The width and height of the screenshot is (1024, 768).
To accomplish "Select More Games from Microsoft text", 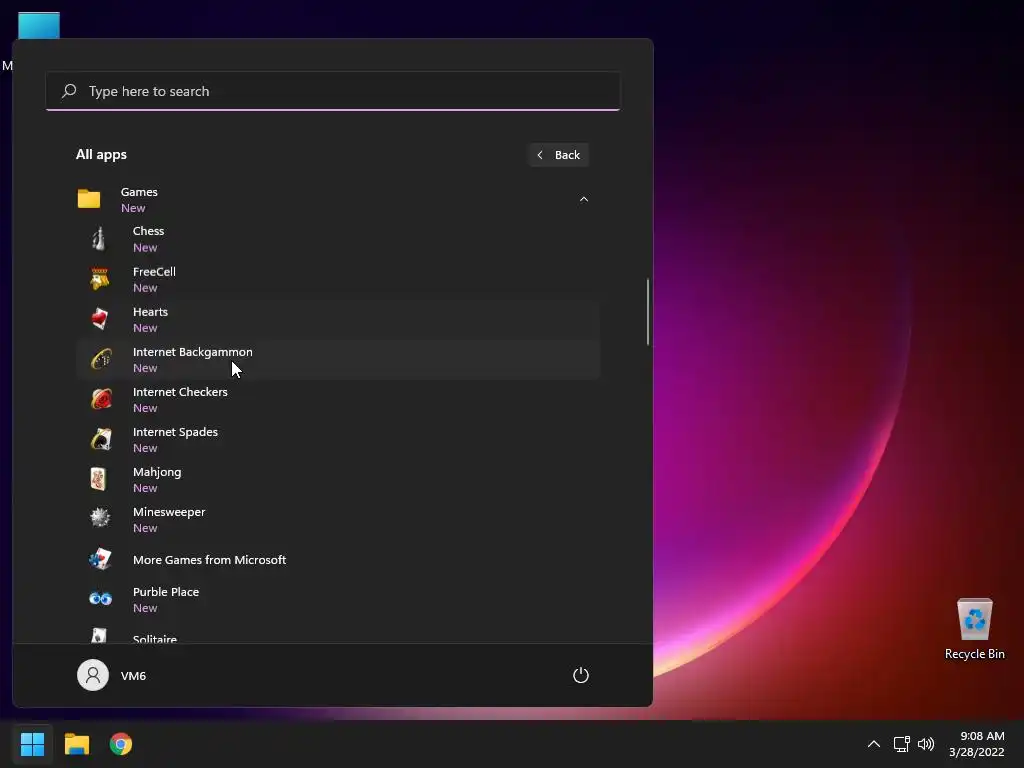I will (209, 560).
